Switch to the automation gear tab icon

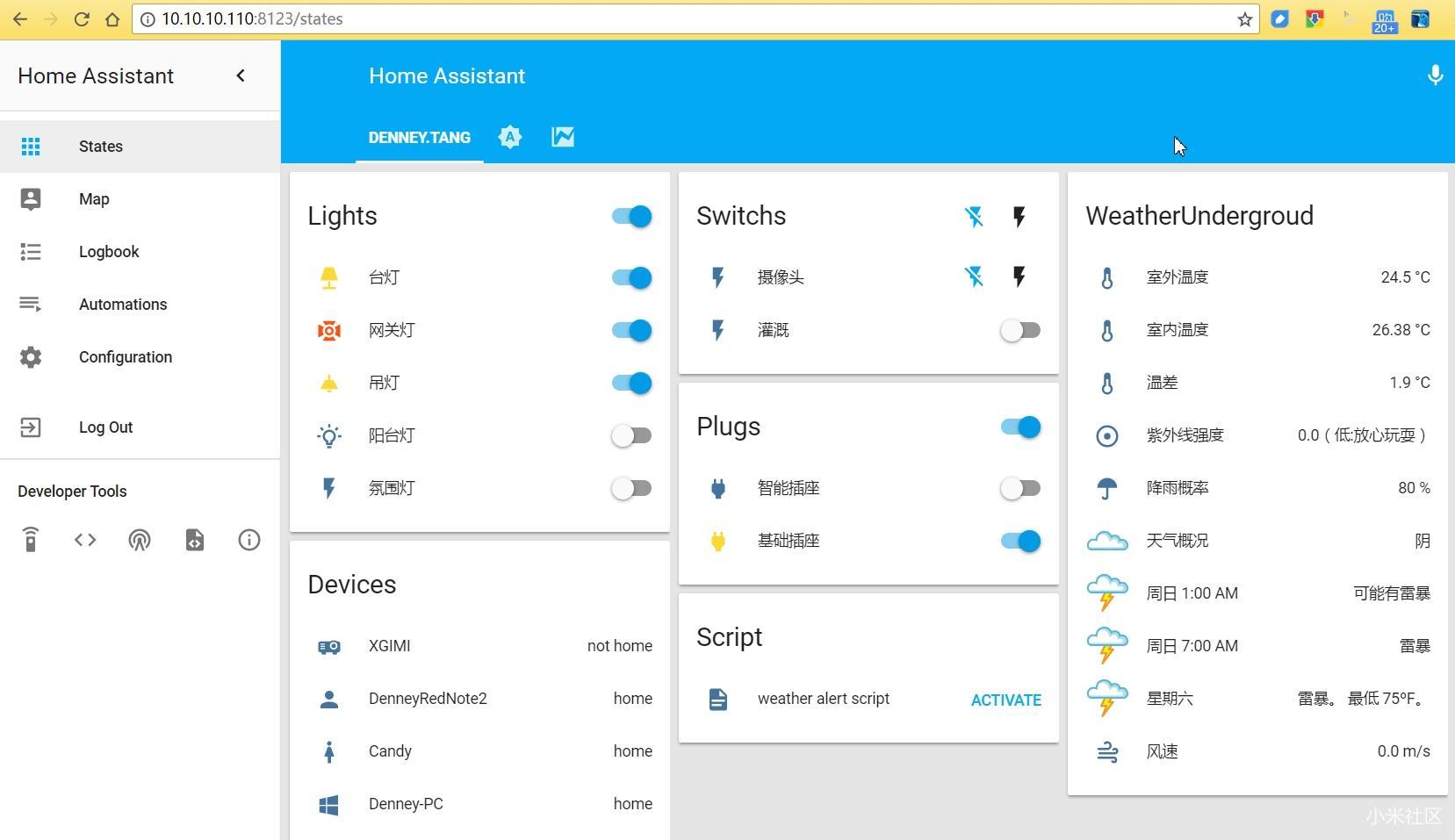click(x=510, y=137)
